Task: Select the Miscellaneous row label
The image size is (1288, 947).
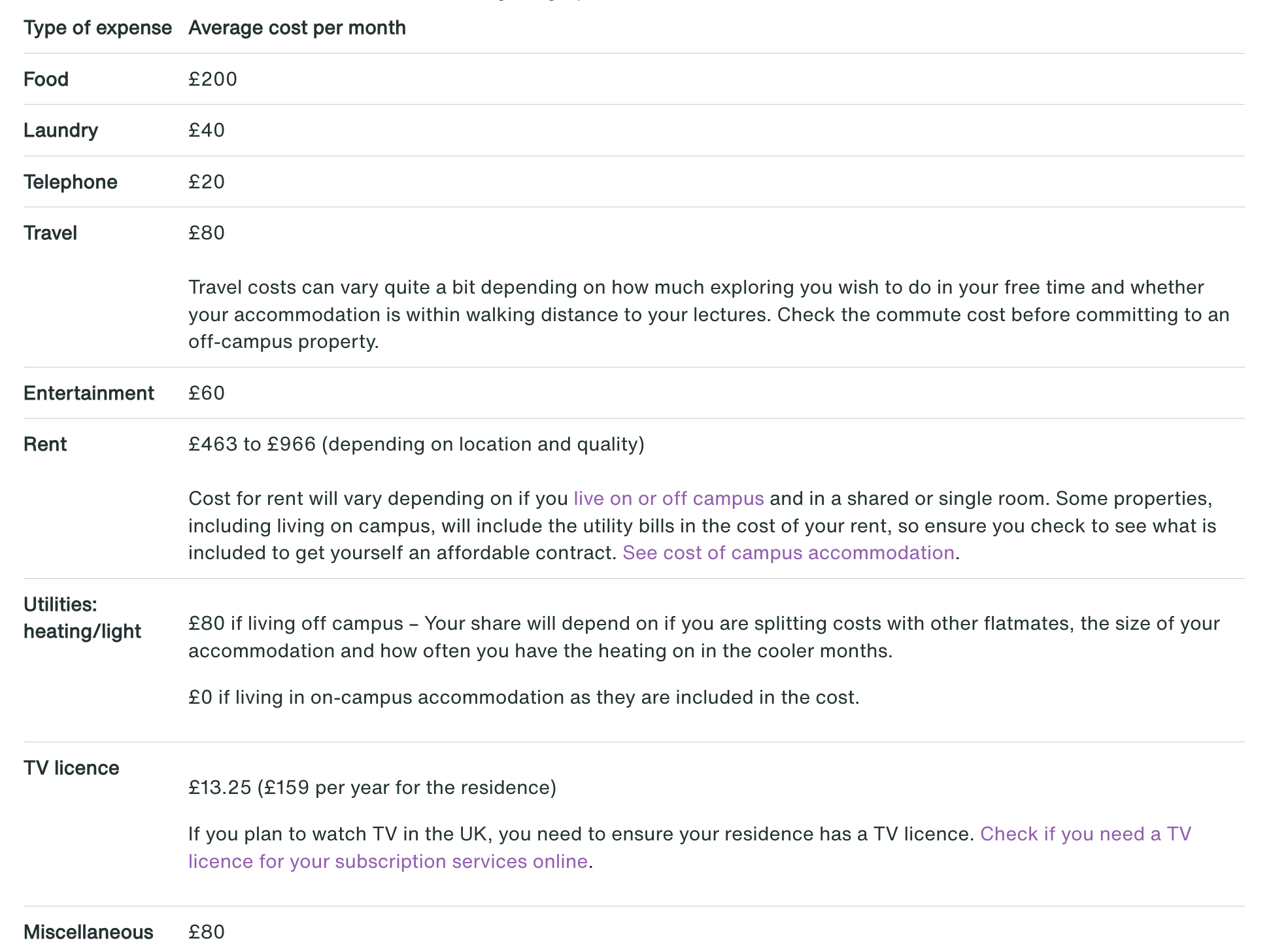Action: (x=88, y=932)
